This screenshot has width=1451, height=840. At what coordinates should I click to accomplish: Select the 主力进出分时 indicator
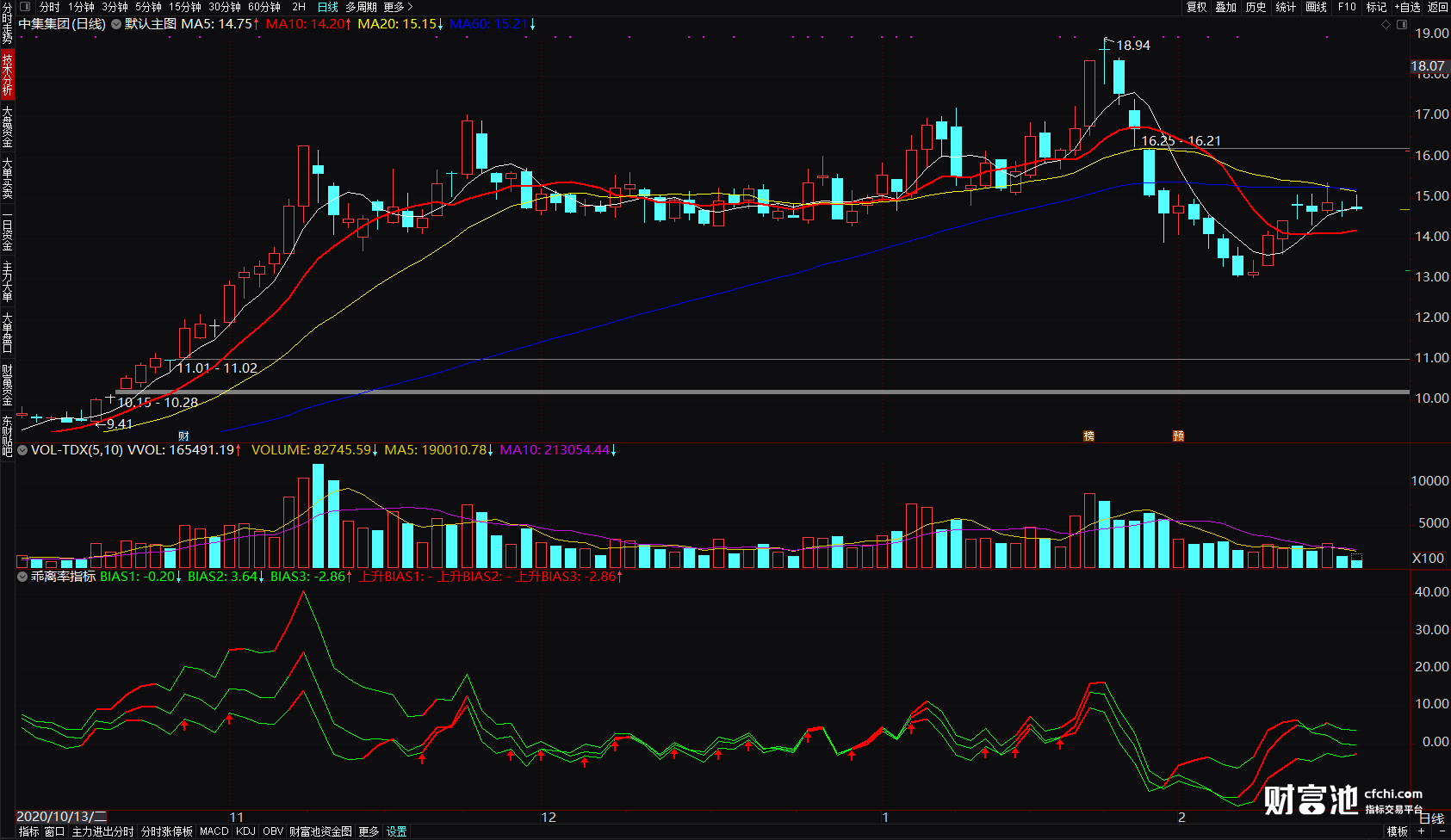pyautogui.click(x=102, y=831)
